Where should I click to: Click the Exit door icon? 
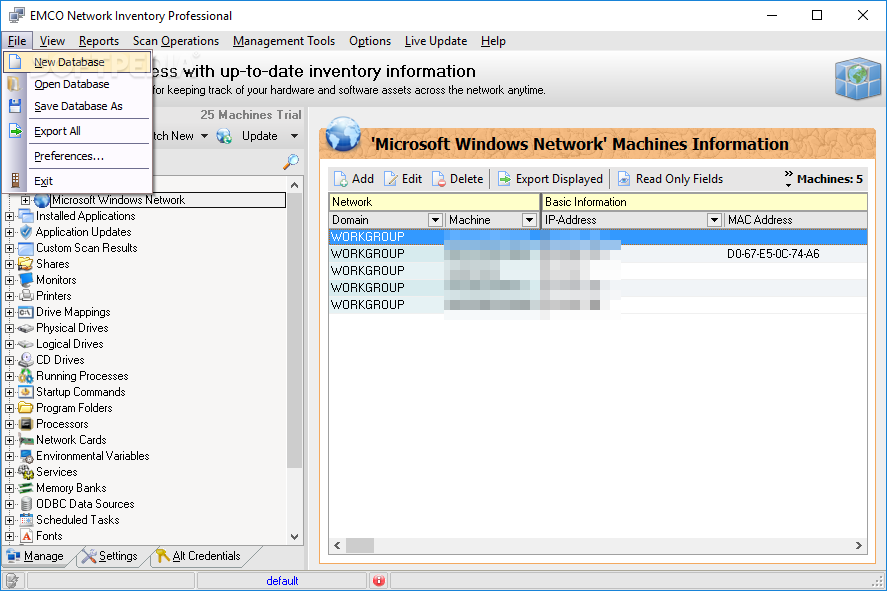coord(15,180)
